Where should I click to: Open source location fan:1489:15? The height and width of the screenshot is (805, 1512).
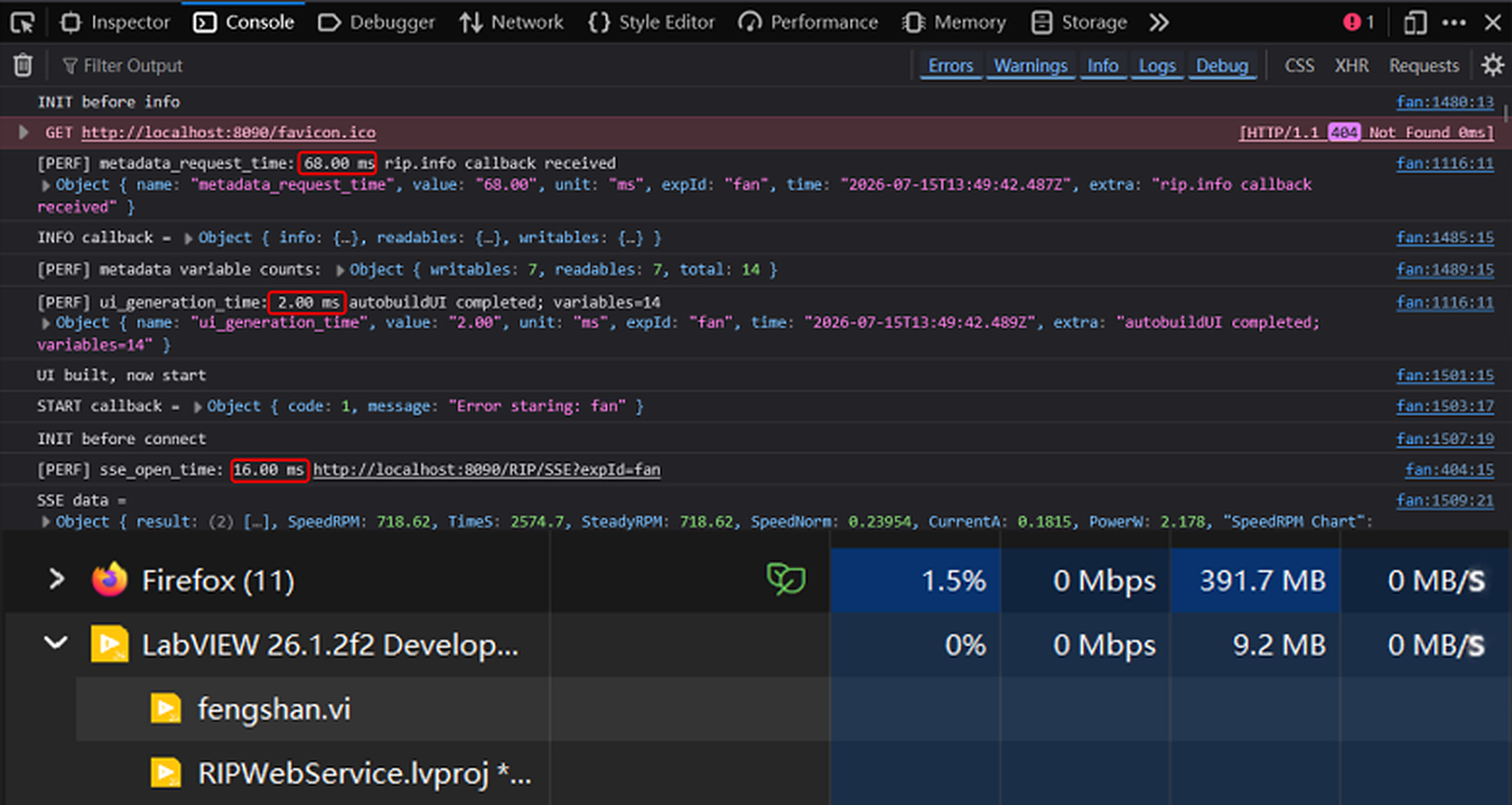point(1445,270)
